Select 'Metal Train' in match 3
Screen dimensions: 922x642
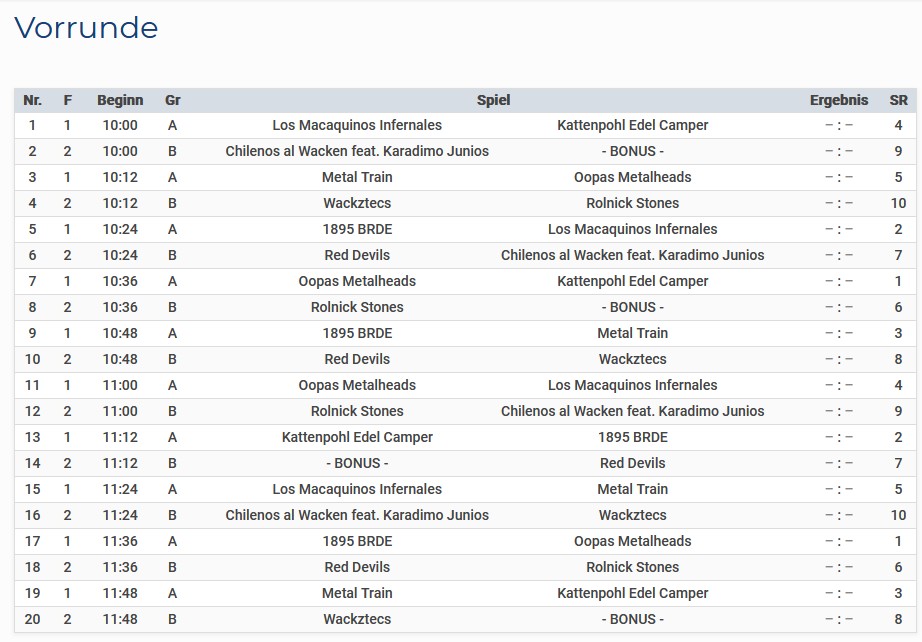[357, 177]
